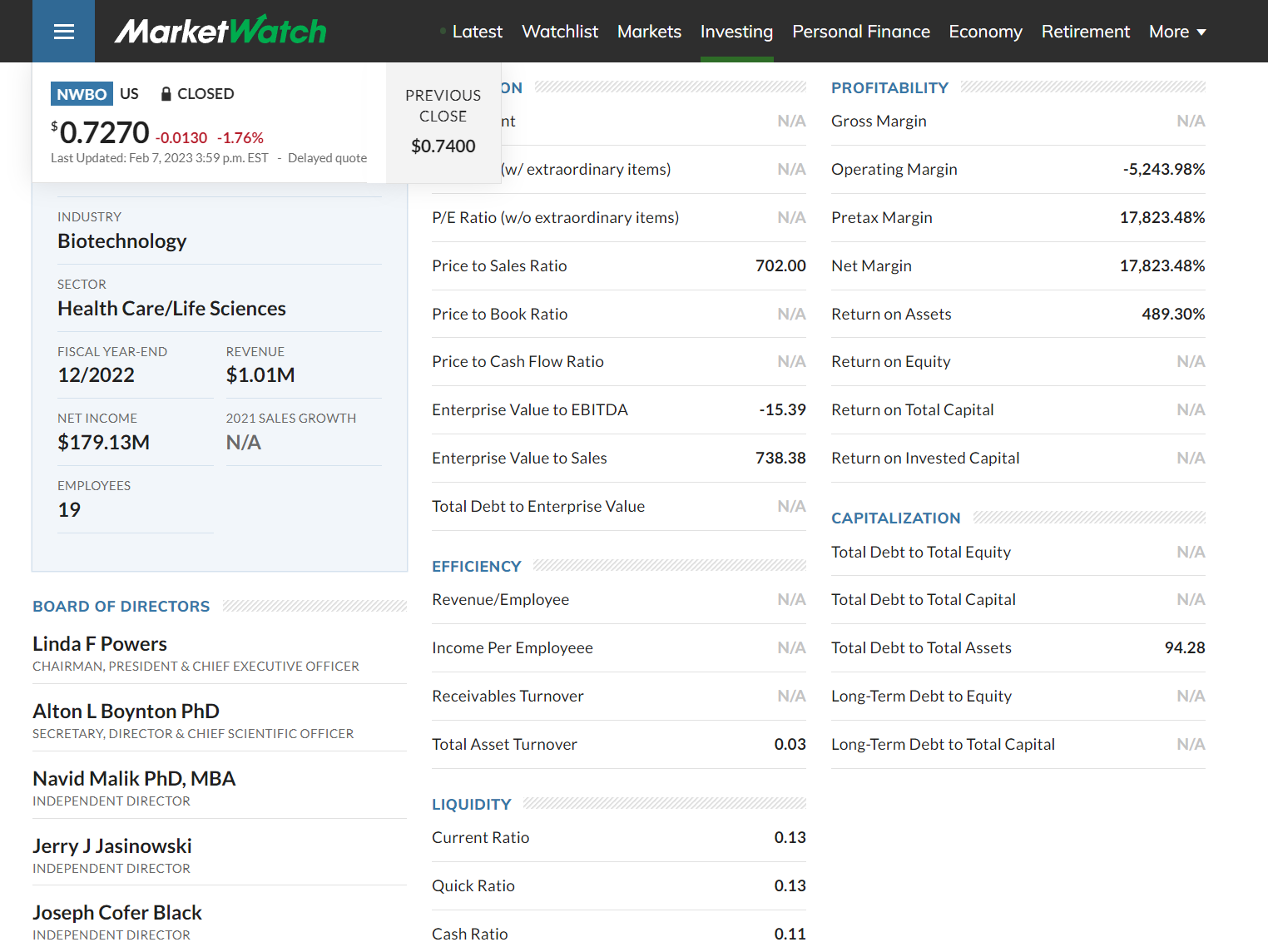Click P/E Ratio (w/o extraordinary items) label
The image size is (1268, 952).
(x=555, y=218)
